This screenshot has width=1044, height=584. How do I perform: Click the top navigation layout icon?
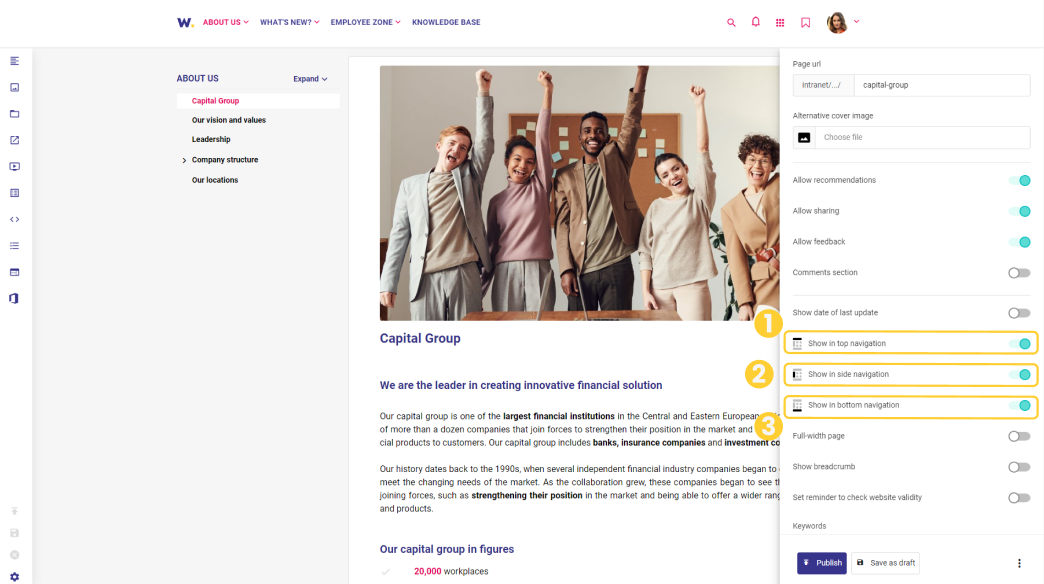point(797,344)
